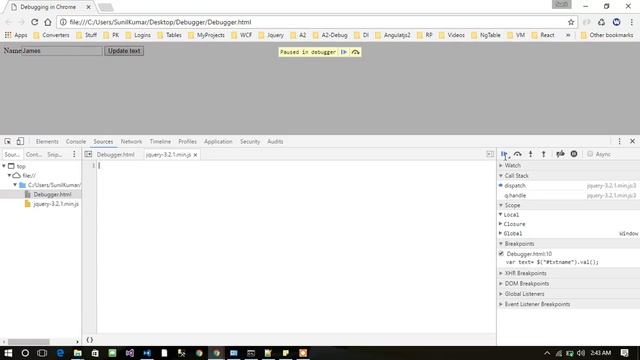Click the Update text button

point(124,51)
